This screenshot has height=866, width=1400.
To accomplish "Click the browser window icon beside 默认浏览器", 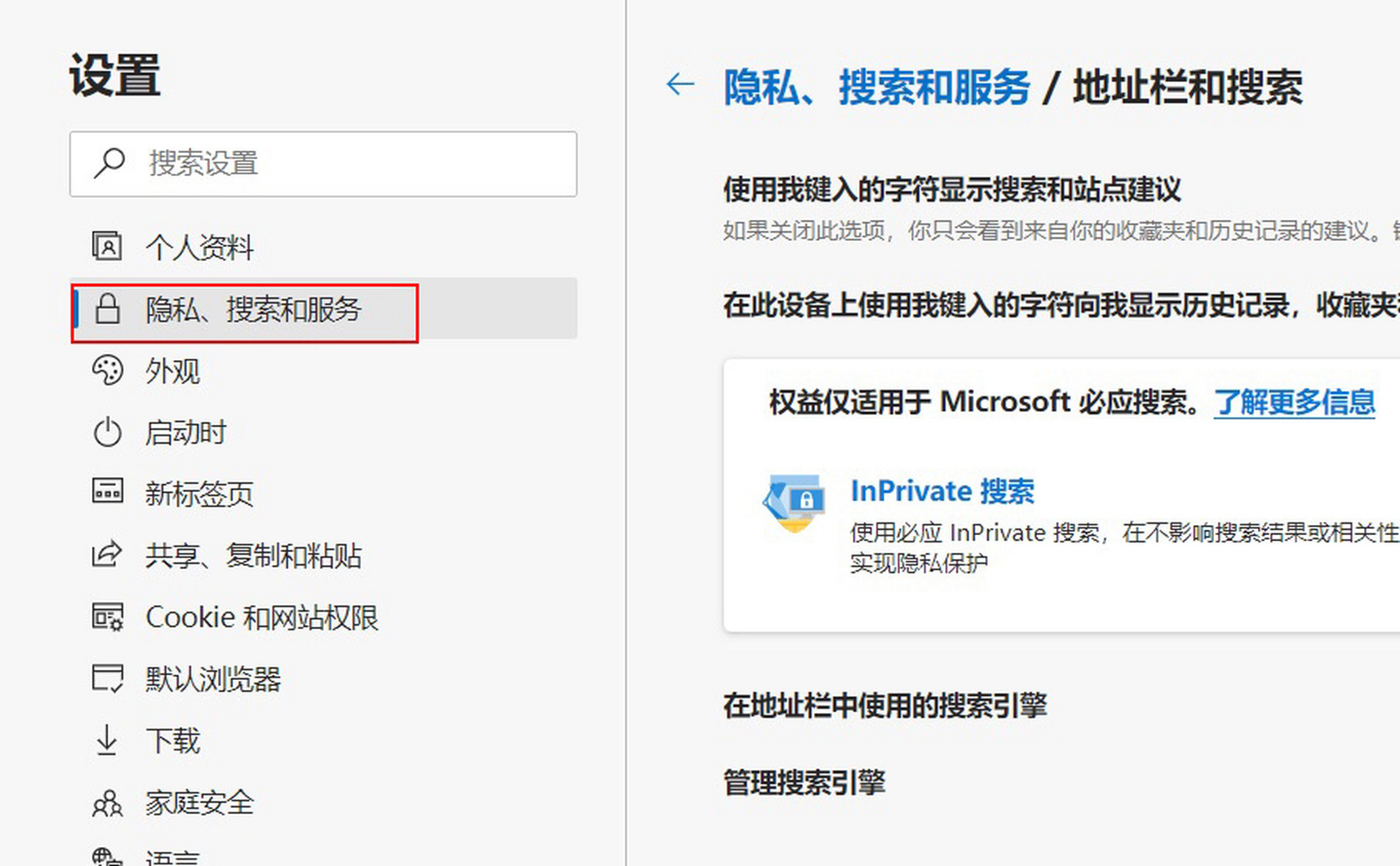I will (x=107, y=678).
